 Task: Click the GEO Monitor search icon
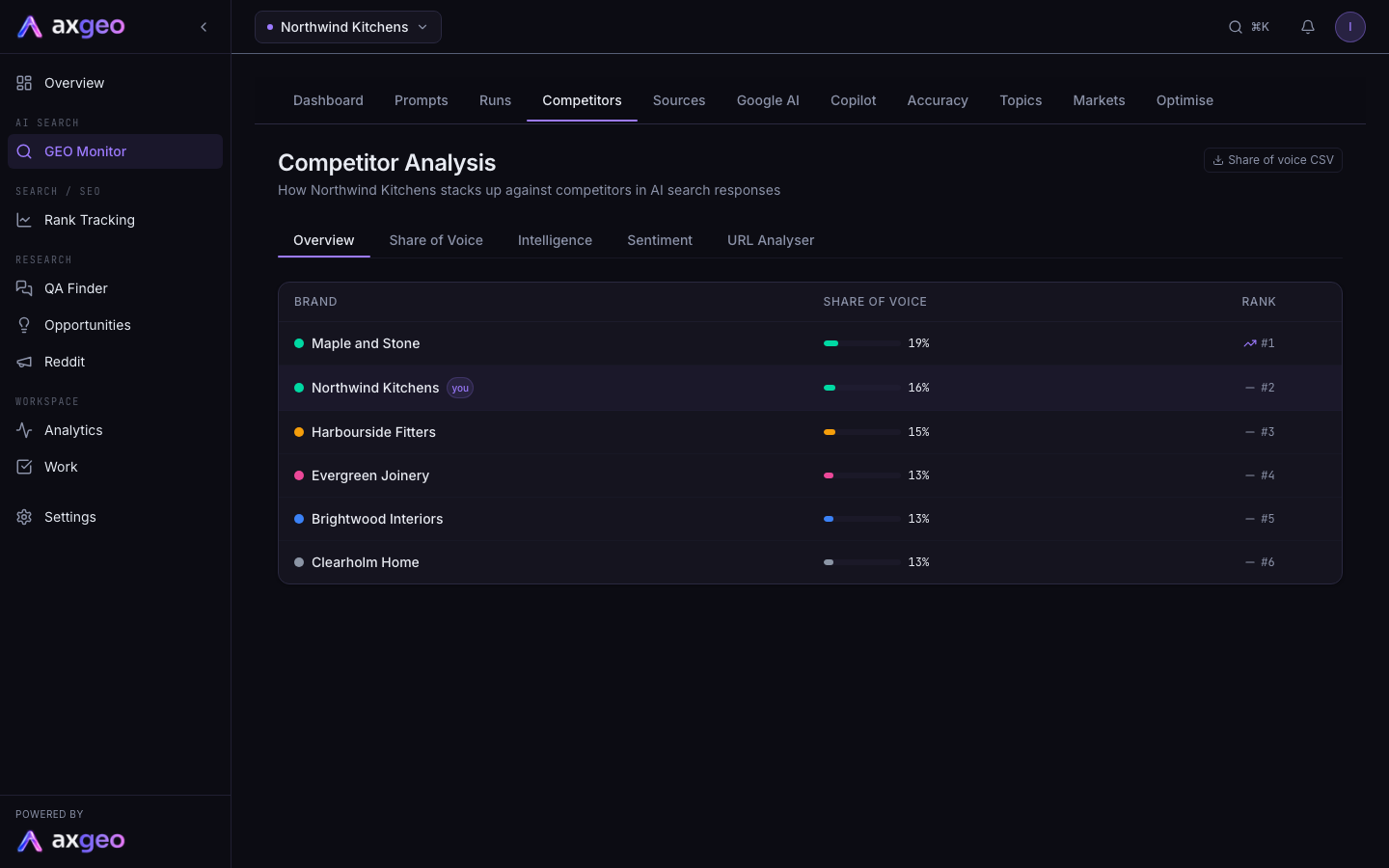tap(24, 151)
